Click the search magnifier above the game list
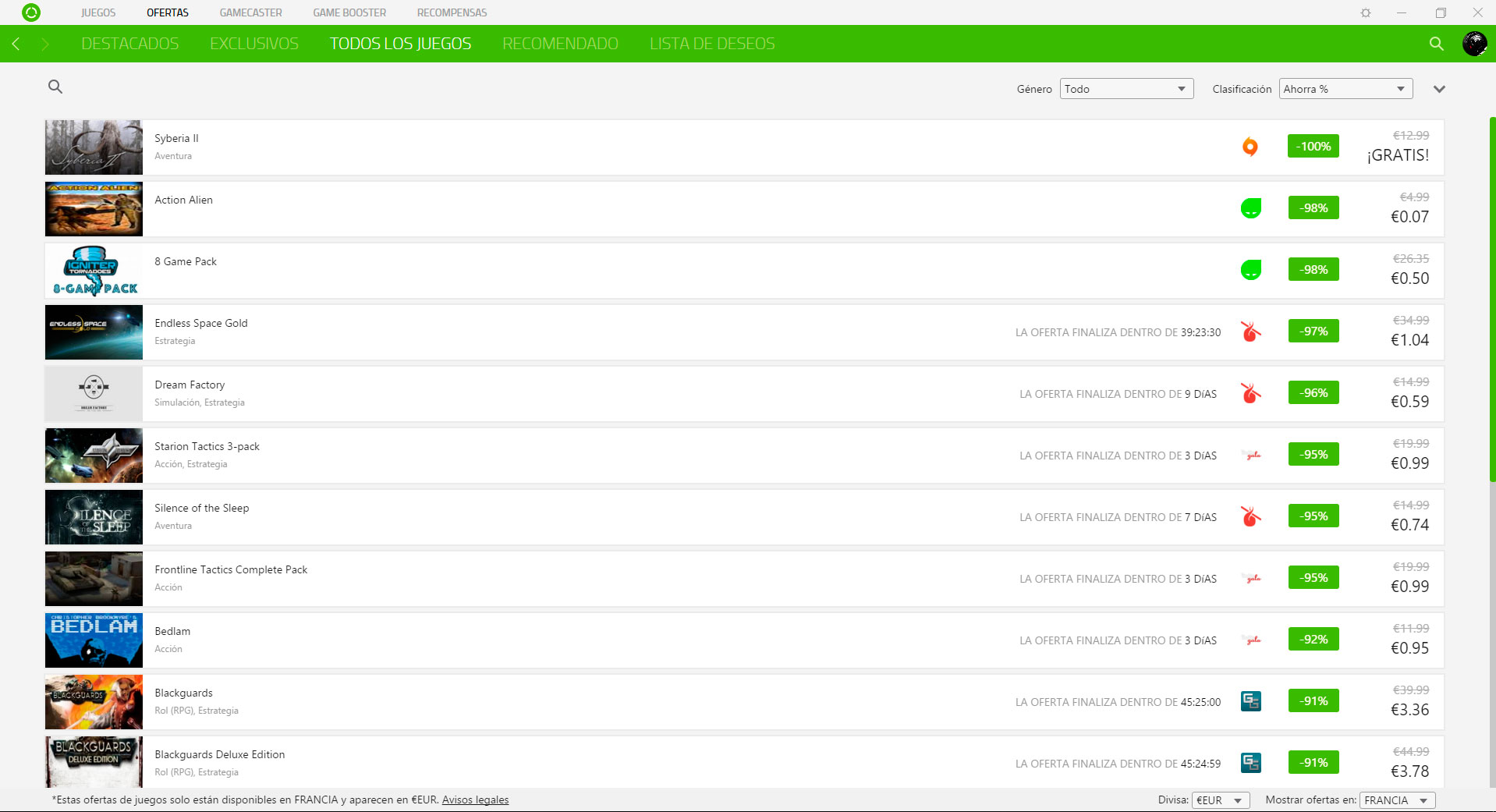The width and height of the screenshot is (1496, 812). click(x=55, y=87)
